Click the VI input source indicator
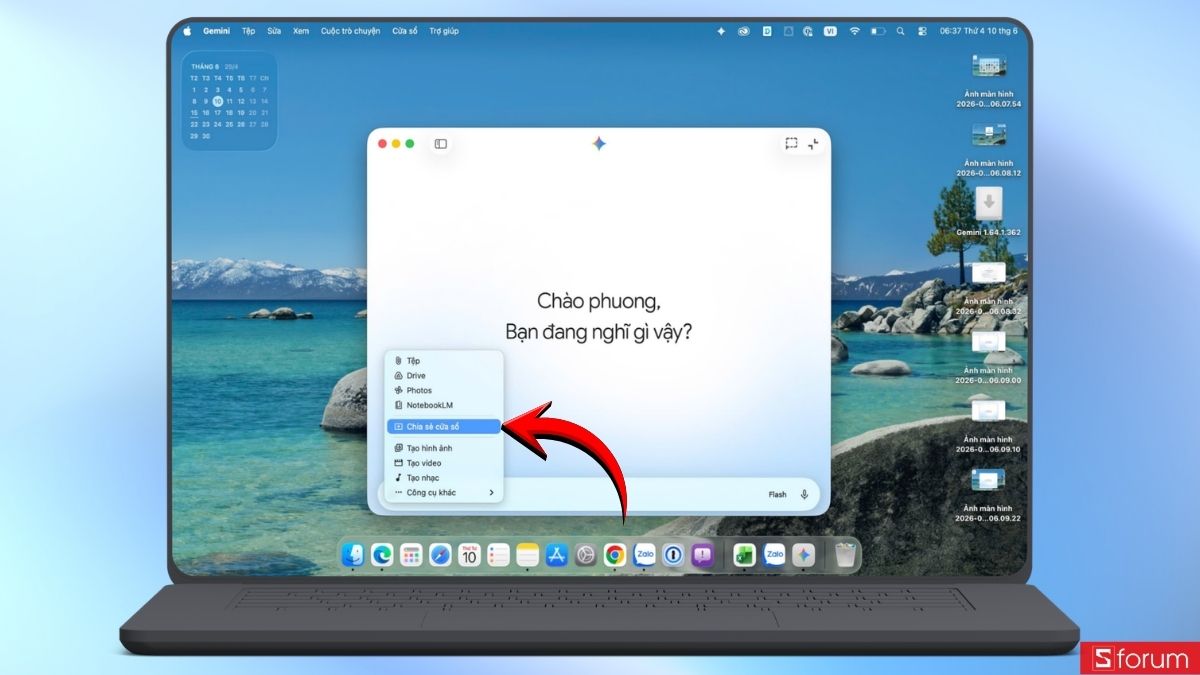The height and width of the screenshot is (675, 1200). coord(830,31)
